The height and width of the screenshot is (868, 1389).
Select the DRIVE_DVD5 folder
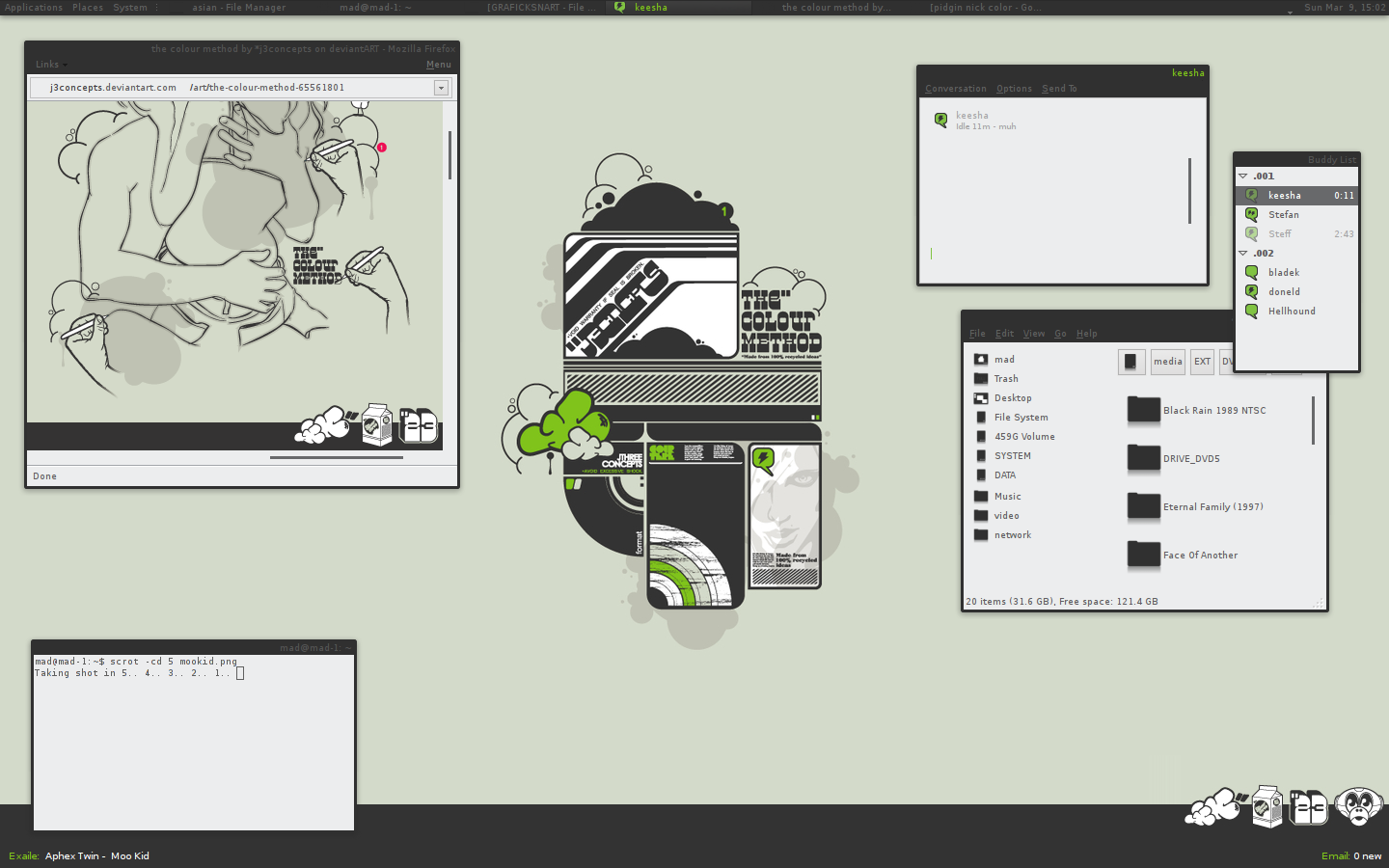1174,459
